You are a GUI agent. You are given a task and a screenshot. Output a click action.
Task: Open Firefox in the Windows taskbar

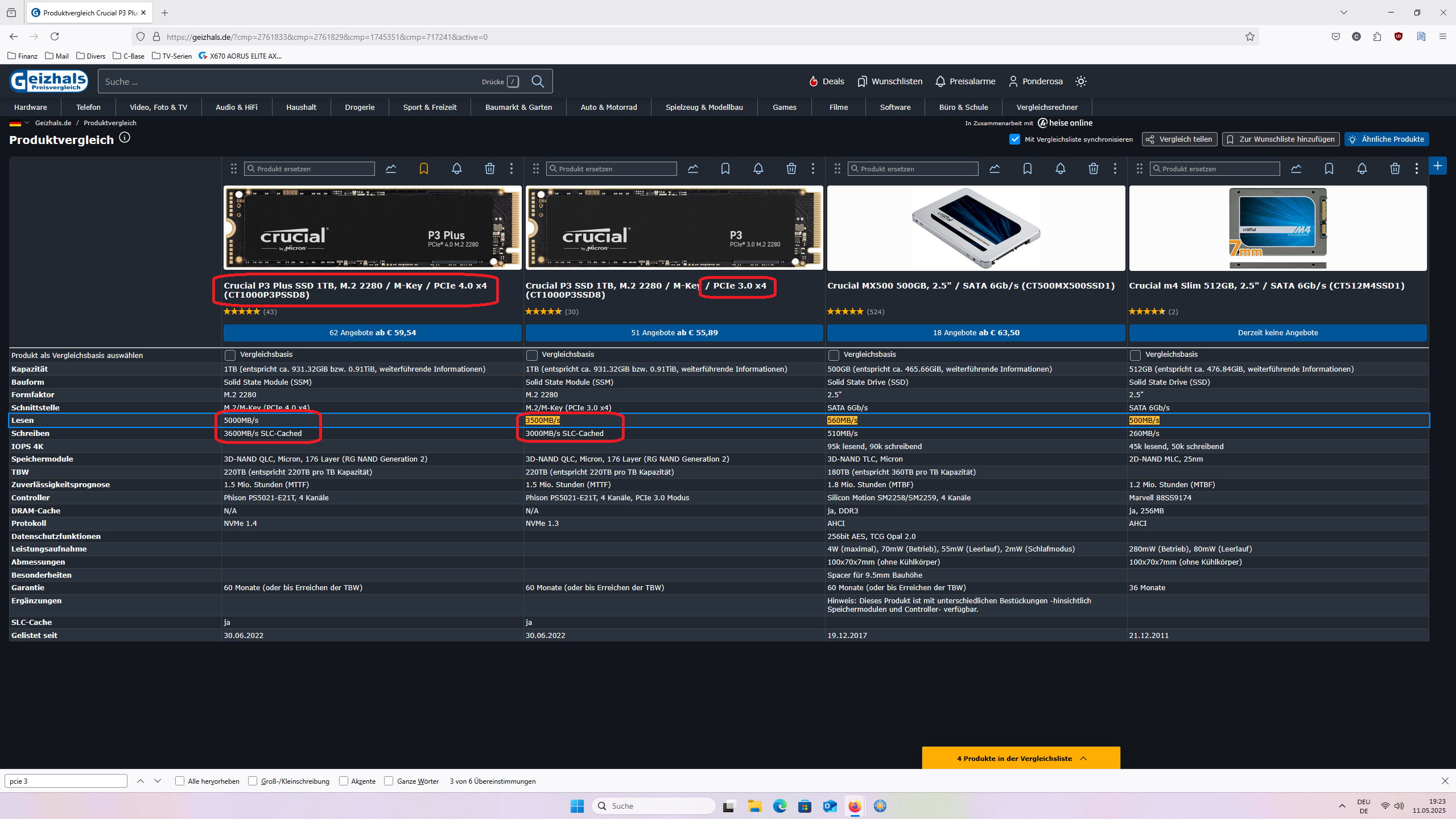pyautogui.click(x=855, y=806)
